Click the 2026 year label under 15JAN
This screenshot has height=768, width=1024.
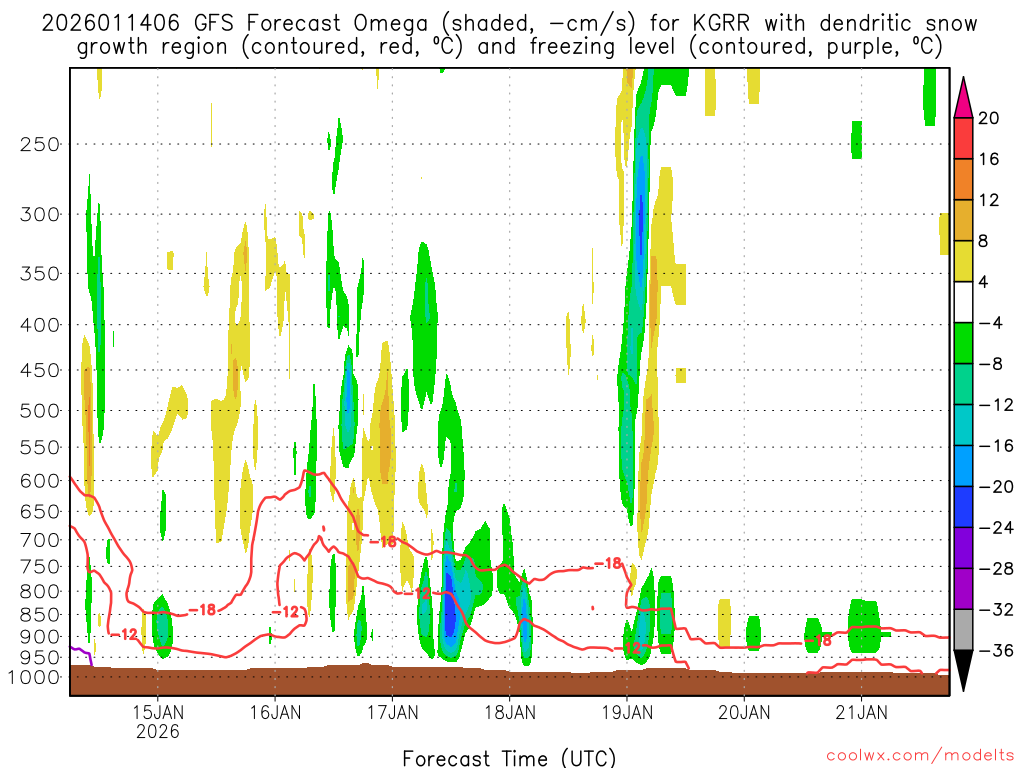[158, 731]
